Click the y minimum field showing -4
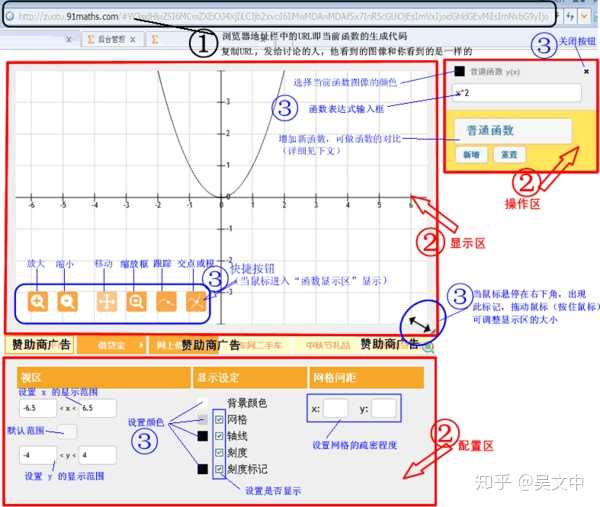This screenshot has height=507, width=600. coord(38,455)
